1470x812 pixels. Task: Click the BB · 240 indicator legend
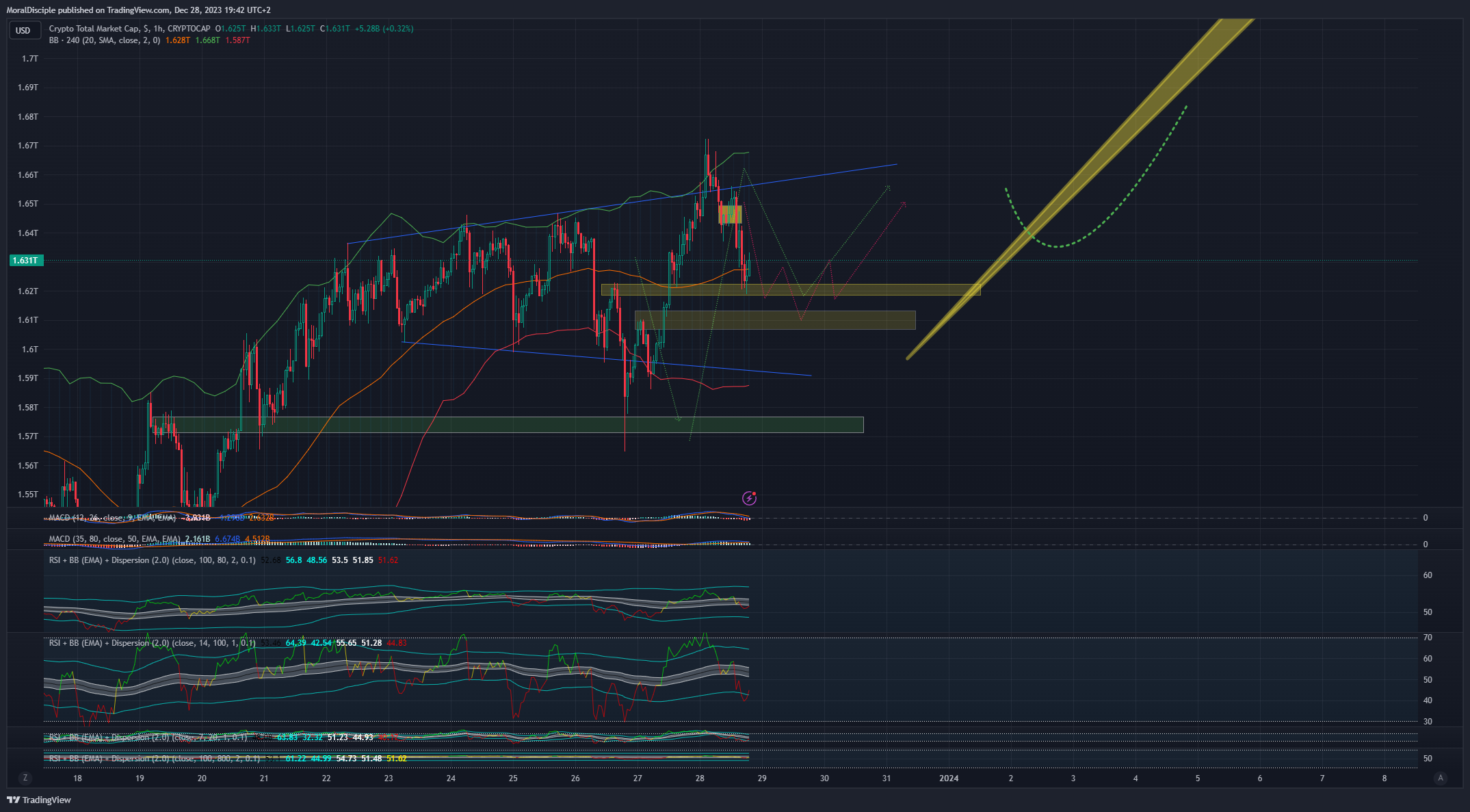click(x=104, y=40)
